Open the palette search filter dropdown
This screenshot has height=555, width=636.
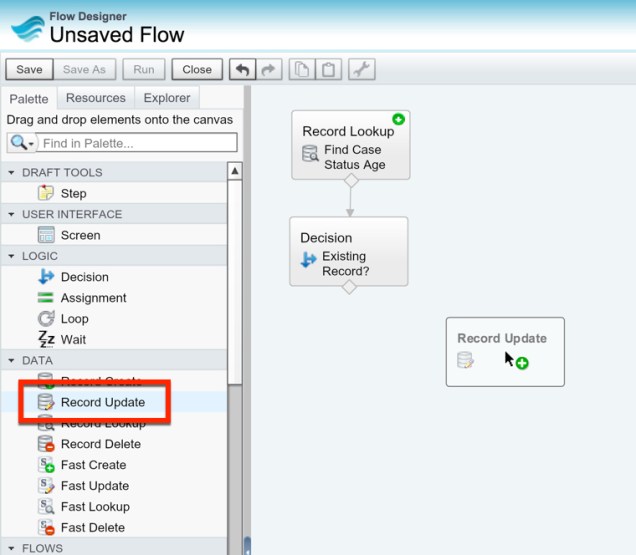click(22, 144)
